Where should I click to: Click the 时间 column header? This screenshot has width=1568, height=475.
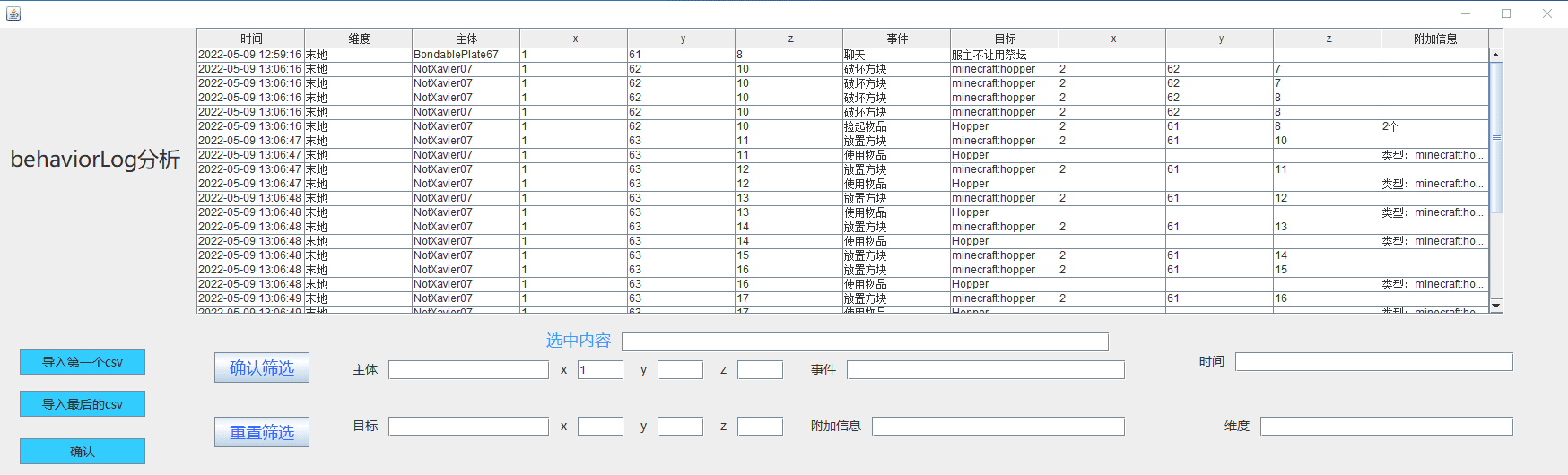pos(251,39)
